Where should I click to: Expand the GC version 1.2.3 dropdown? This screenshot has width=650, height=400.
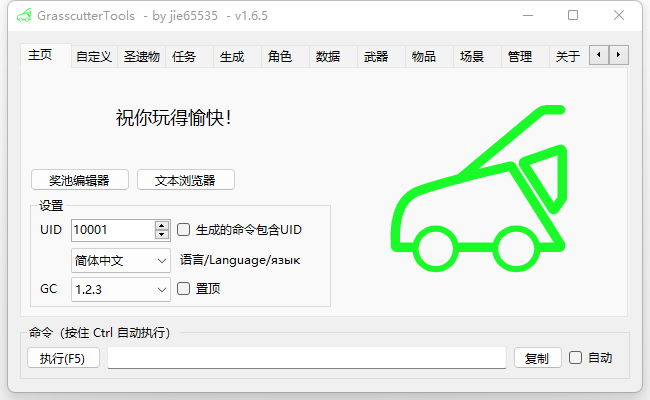(121, 289)
